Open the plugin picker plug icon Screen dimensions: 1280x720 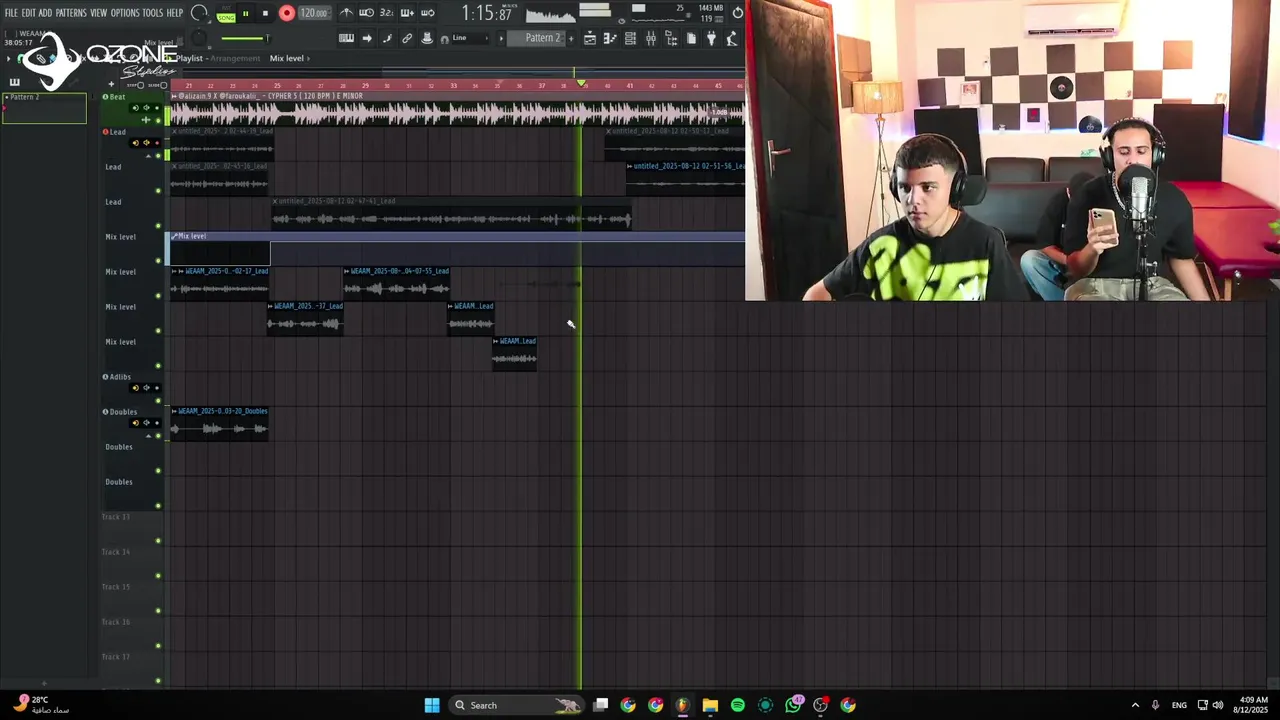pos(711,38)
